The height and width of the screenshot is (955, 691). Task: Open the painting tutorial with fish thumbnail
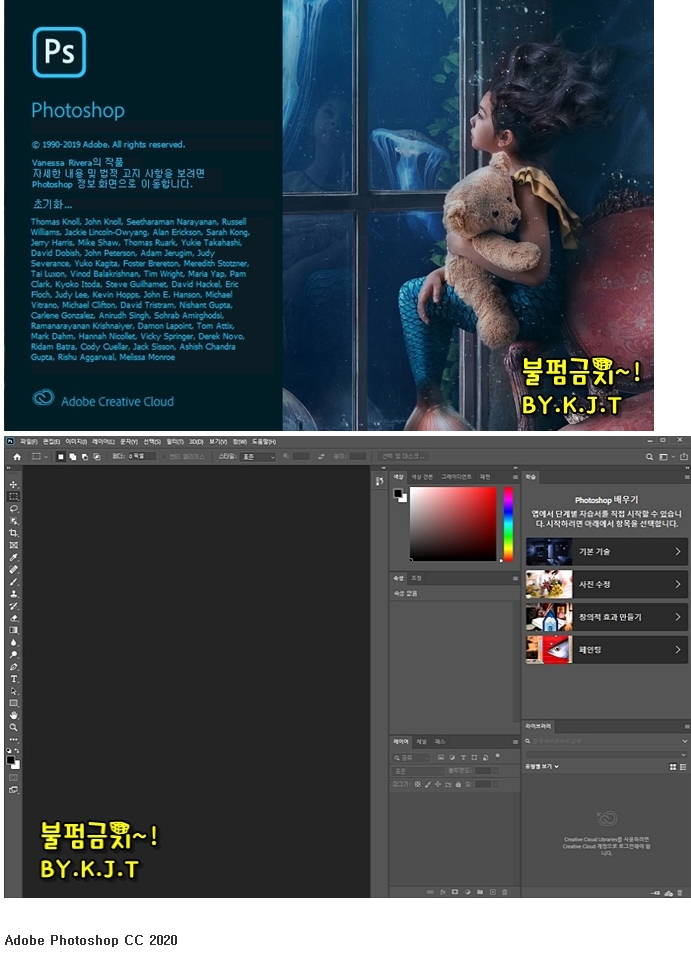(x=607, y=650)
